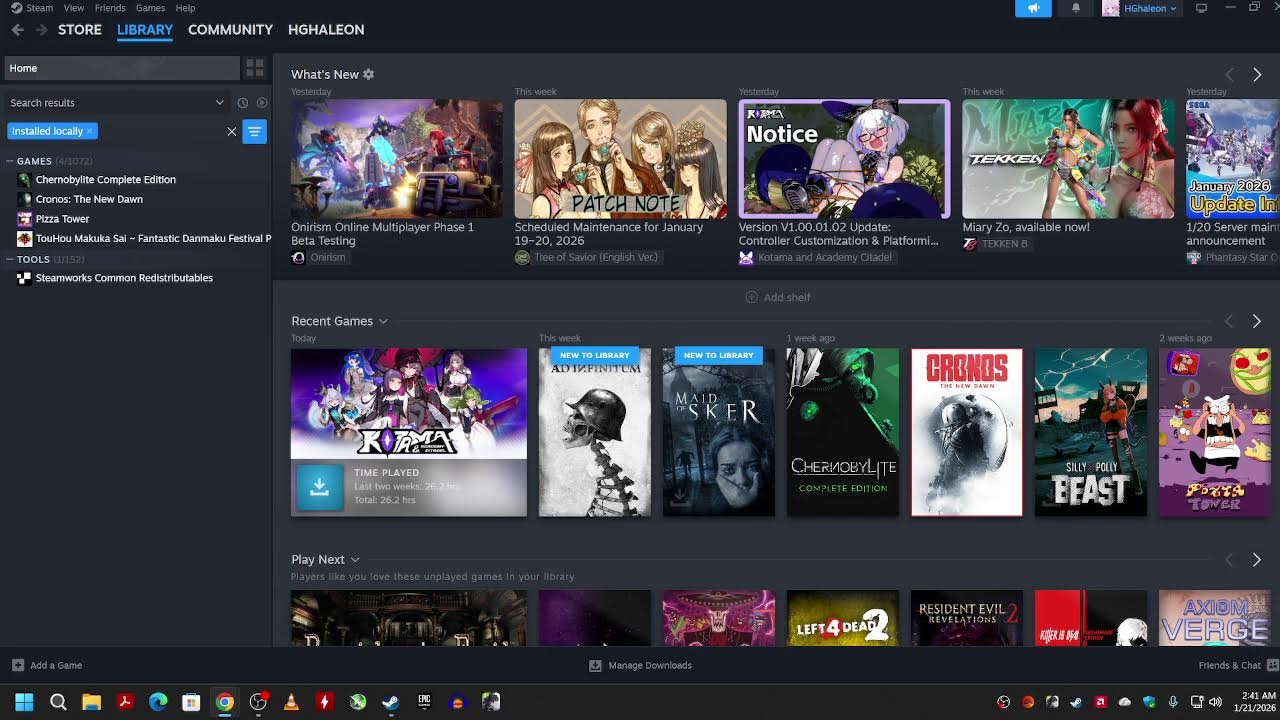Click the Home button
The width and height of the screenshot is (1280, 720).
122,68
